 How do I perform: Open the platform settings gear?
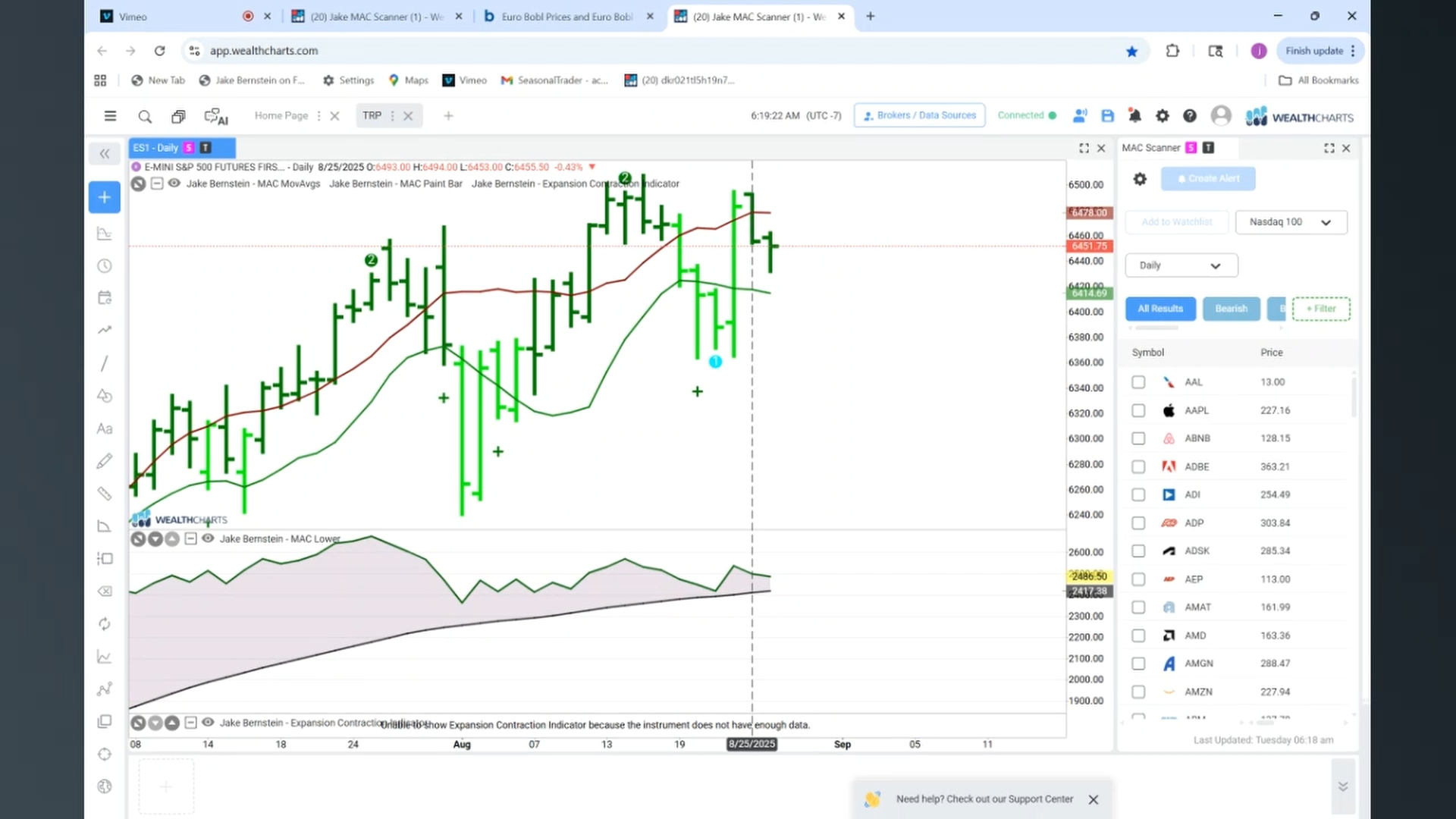click(x=1162, y=116)
